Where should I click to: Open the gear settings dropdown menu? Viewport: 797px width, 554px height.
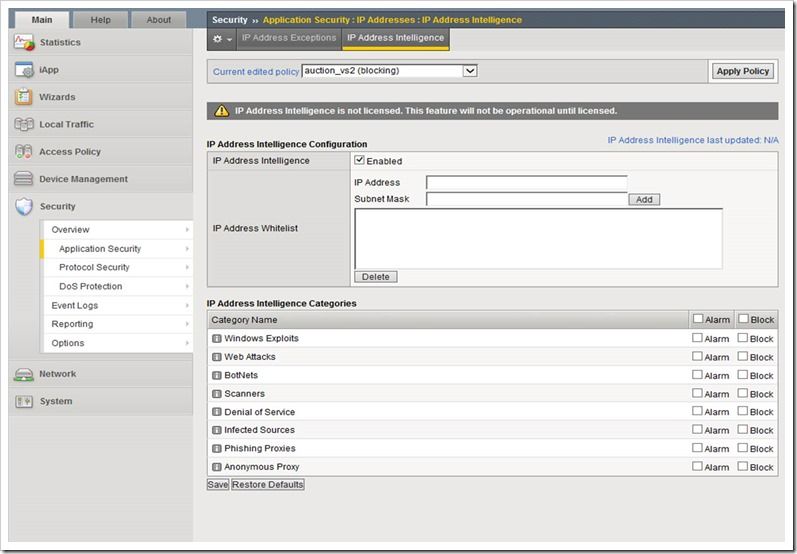point(222,38)
